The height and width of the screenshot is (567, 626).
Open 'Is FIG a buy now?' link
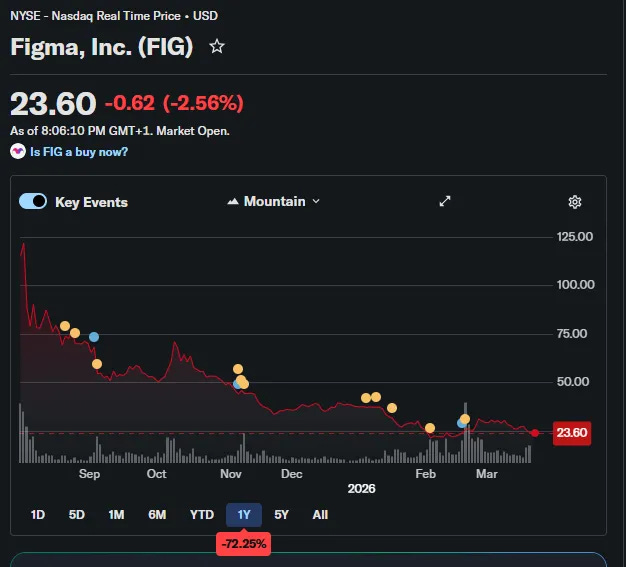(79, 152)
